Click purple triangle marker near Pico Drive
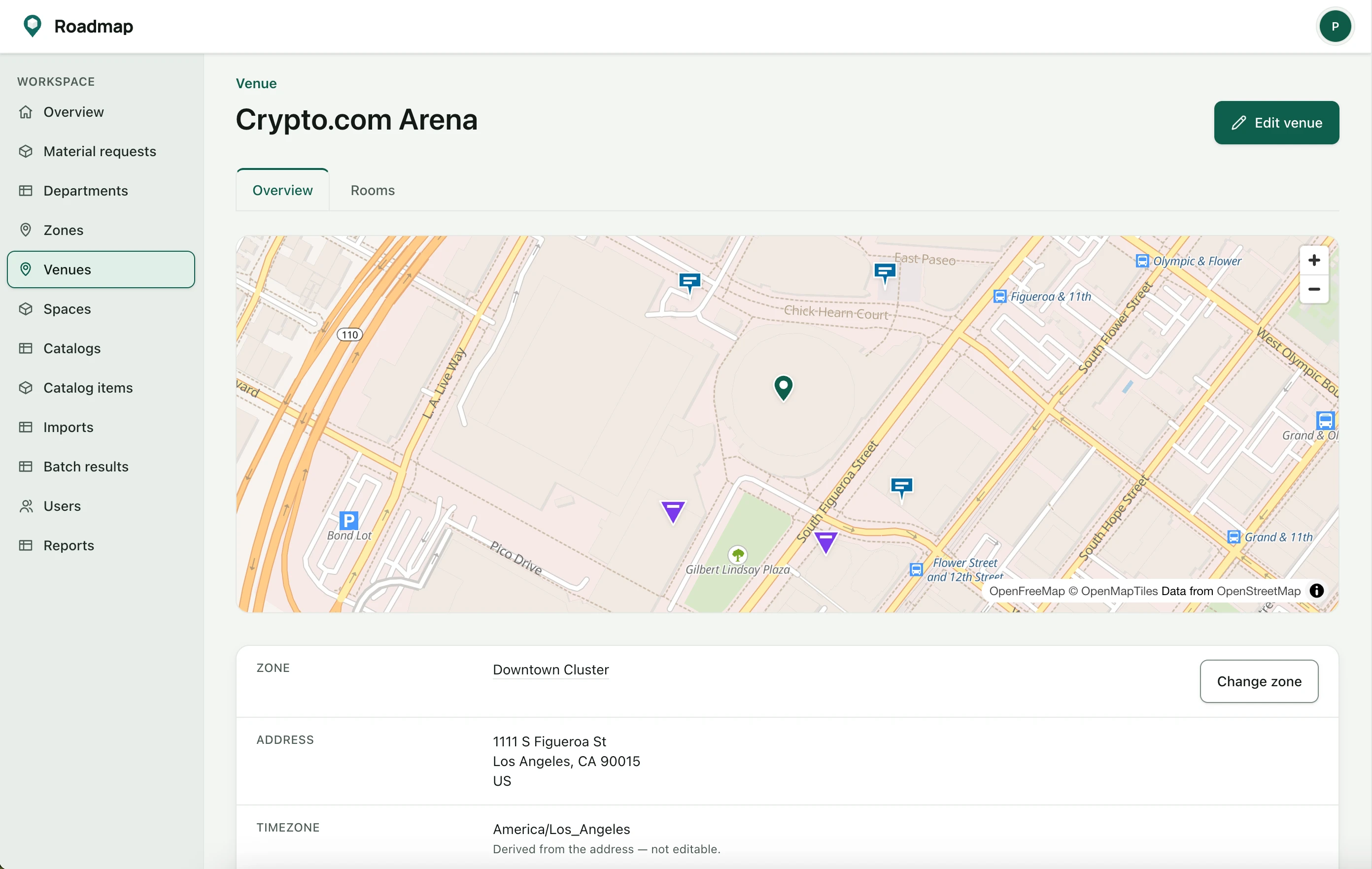Image resolution: width=1372 pixels, height=869 pixels. (x=673, y=511)
